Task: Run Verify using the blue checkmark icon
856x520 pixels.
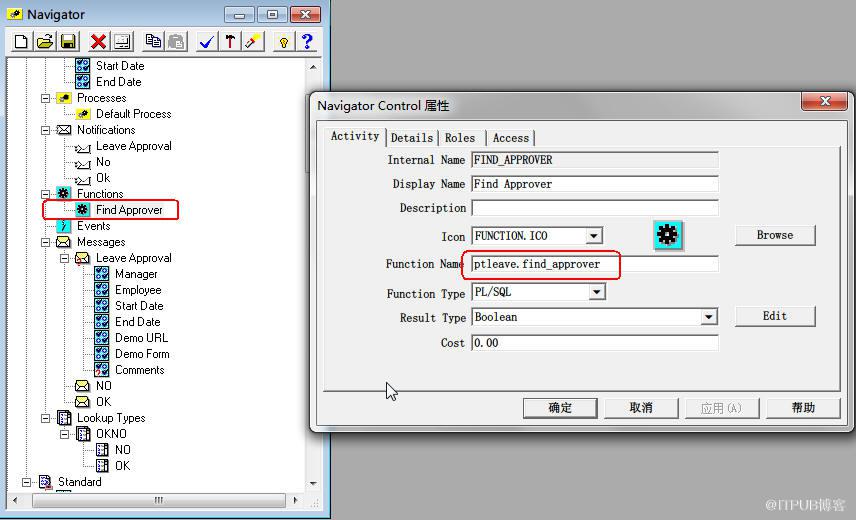Action: click(206, 42)
